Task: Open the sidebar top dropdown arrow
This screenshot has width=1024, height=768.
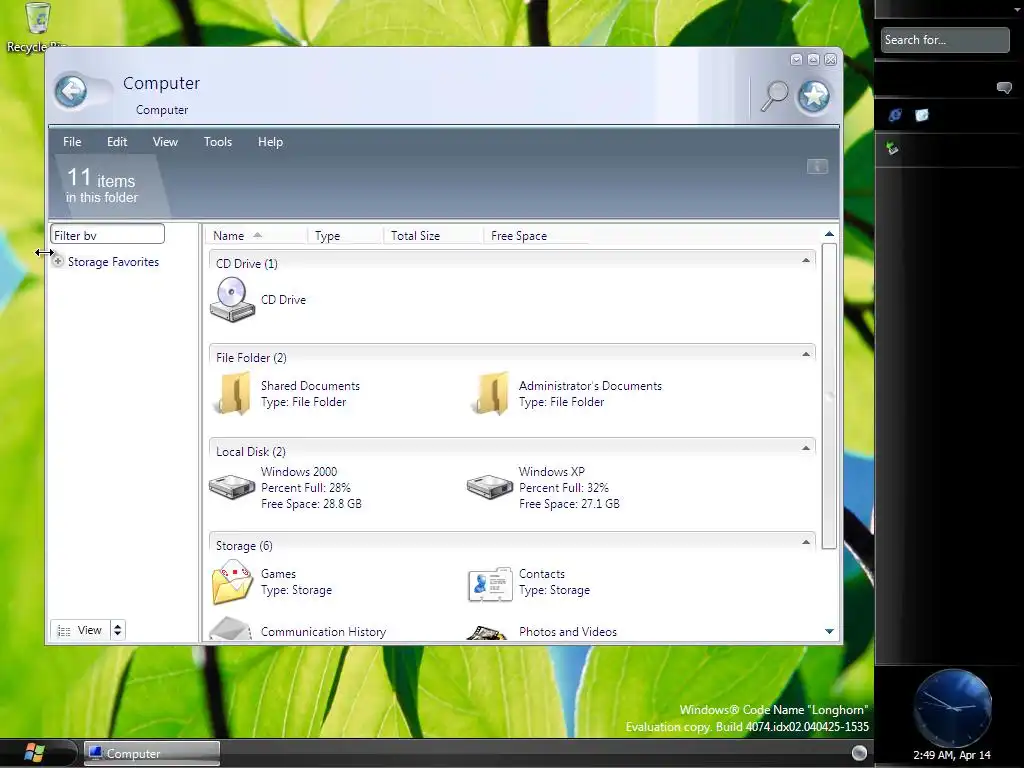Action: [x=1017, y=10]
